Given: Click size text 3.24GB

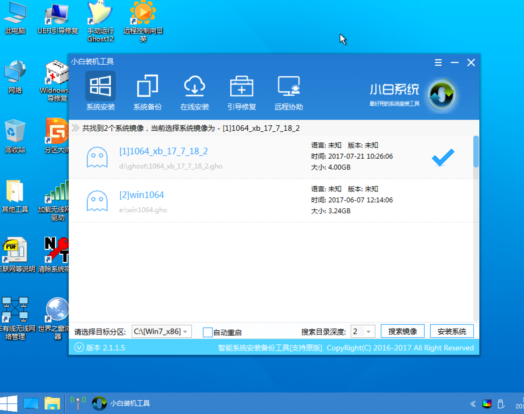Looking at the screenshot, I should (339, 211).
